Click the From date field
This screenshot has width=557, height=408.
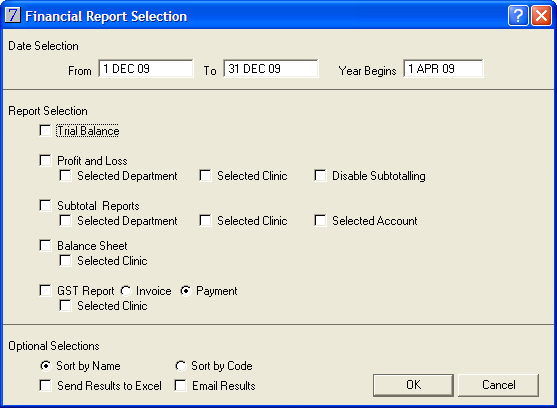point(146,69)
